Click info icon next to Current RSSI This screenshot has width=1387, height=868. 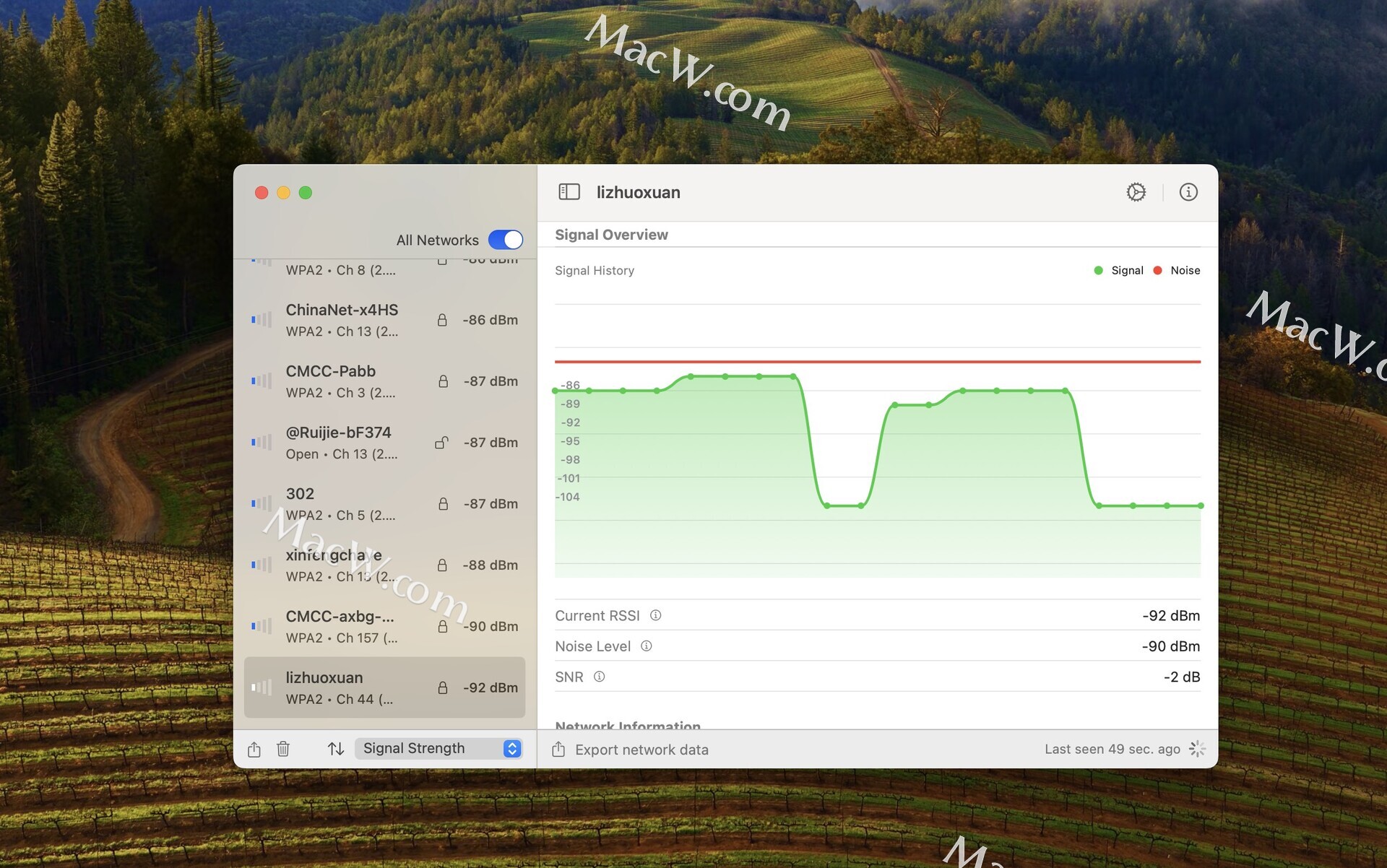pyautogui.click(x=655, y=615)
